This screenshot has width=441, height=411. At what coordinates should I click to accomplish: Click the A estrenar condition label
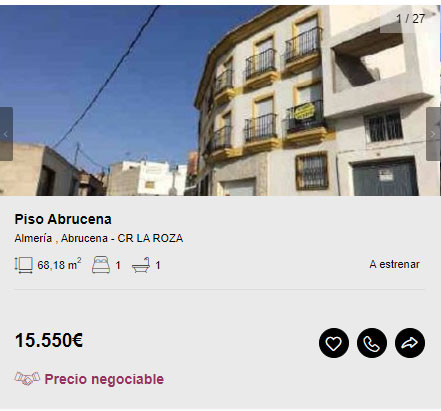(x=394, y=264)
